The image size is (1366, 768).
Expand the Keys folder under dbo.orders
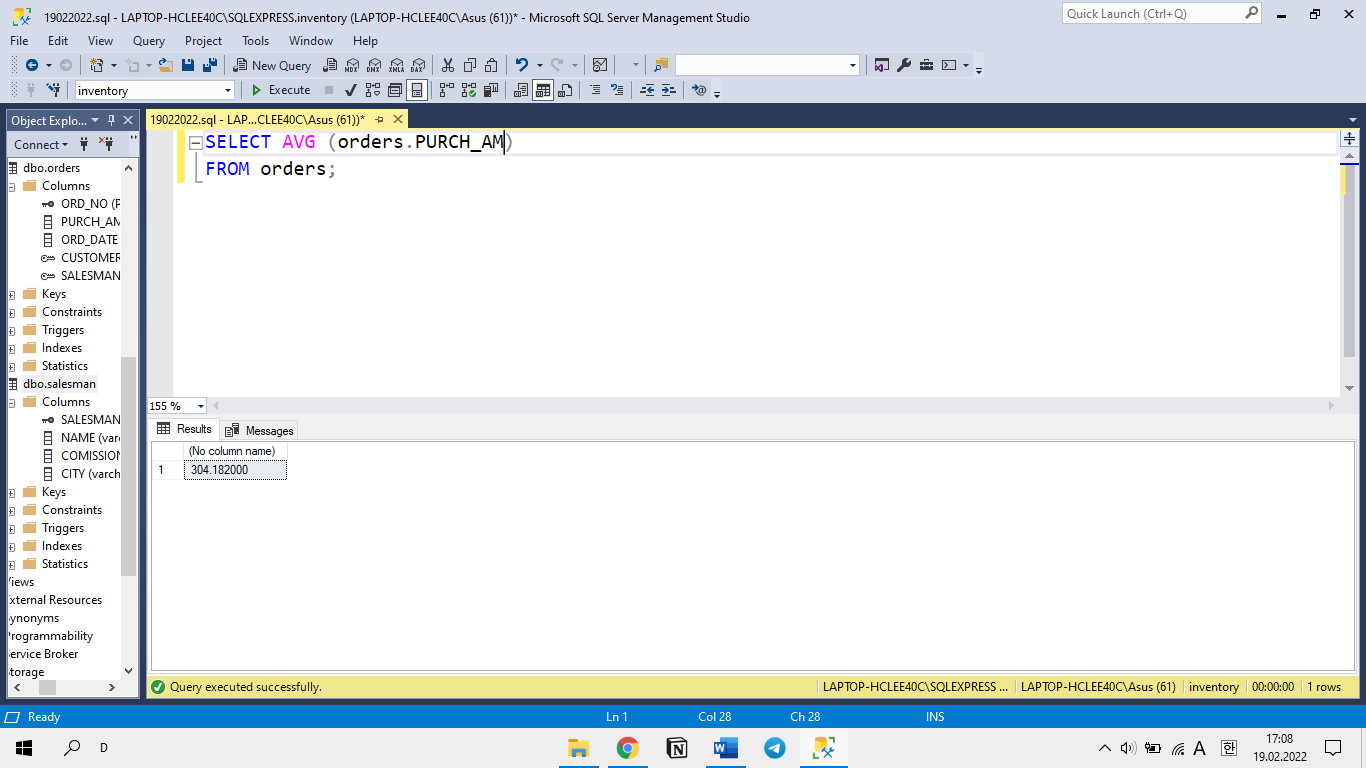tap(12, 294)
